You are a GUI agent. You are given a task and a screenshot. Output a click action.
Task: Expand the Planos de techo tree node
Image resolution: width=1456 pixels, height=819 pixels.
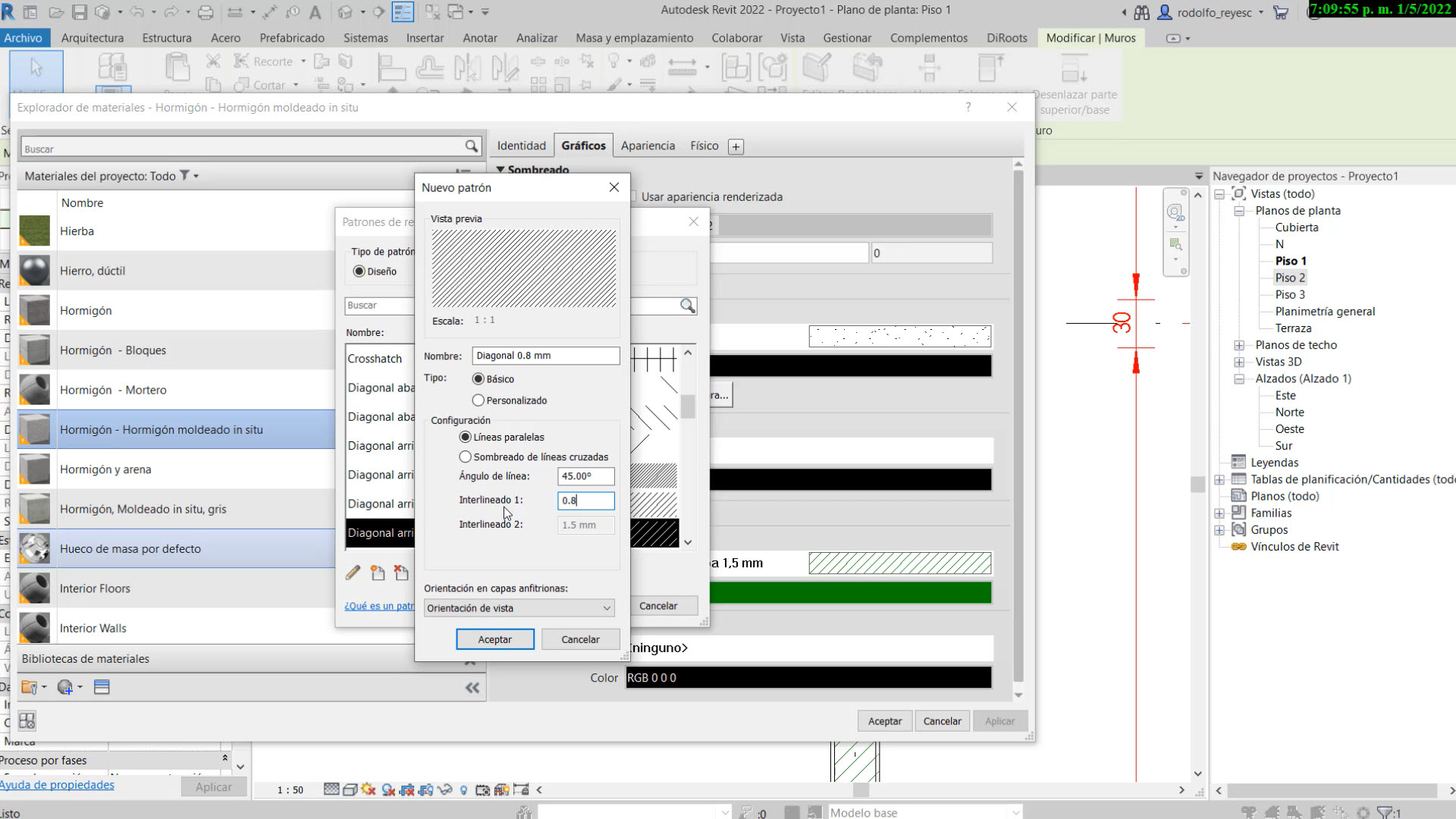[1239, 345]
